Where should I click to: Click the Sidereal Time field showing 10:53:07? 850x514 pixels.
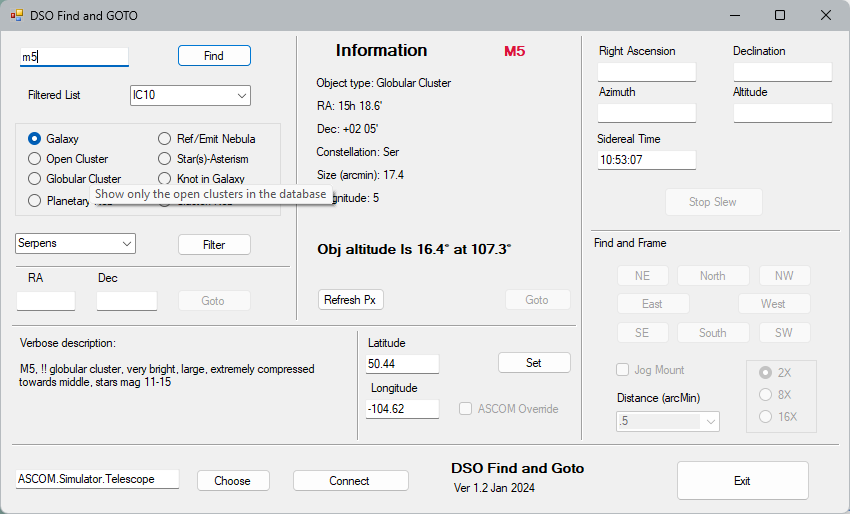click(x=647, y=160)
